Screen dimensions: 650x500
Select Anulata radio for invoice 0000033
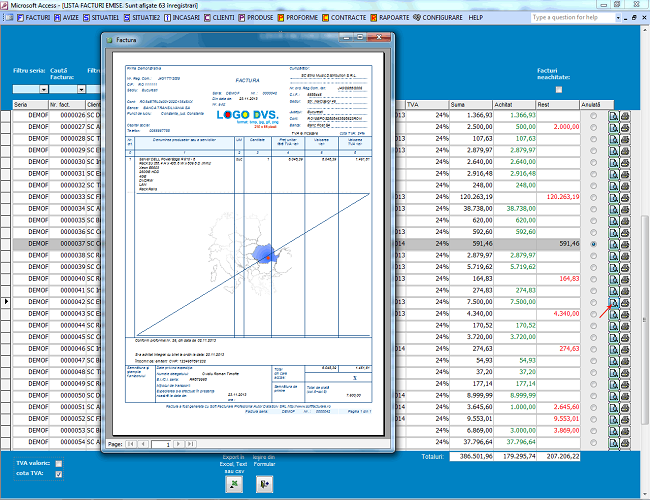(594, 198)
